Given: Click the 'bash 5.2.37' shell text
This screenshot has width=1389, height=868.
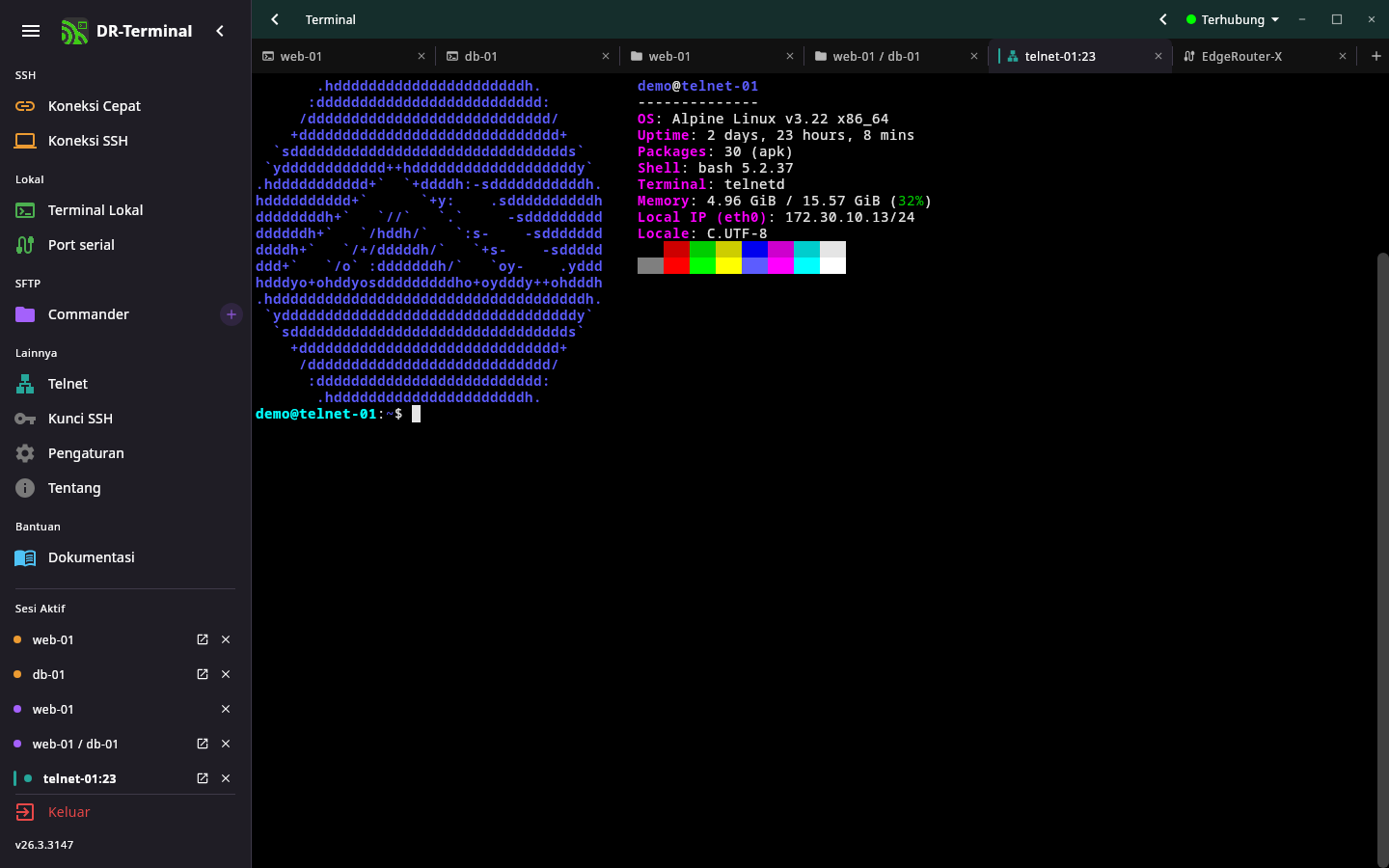Looking at the screenshot, I should point(746,168).
